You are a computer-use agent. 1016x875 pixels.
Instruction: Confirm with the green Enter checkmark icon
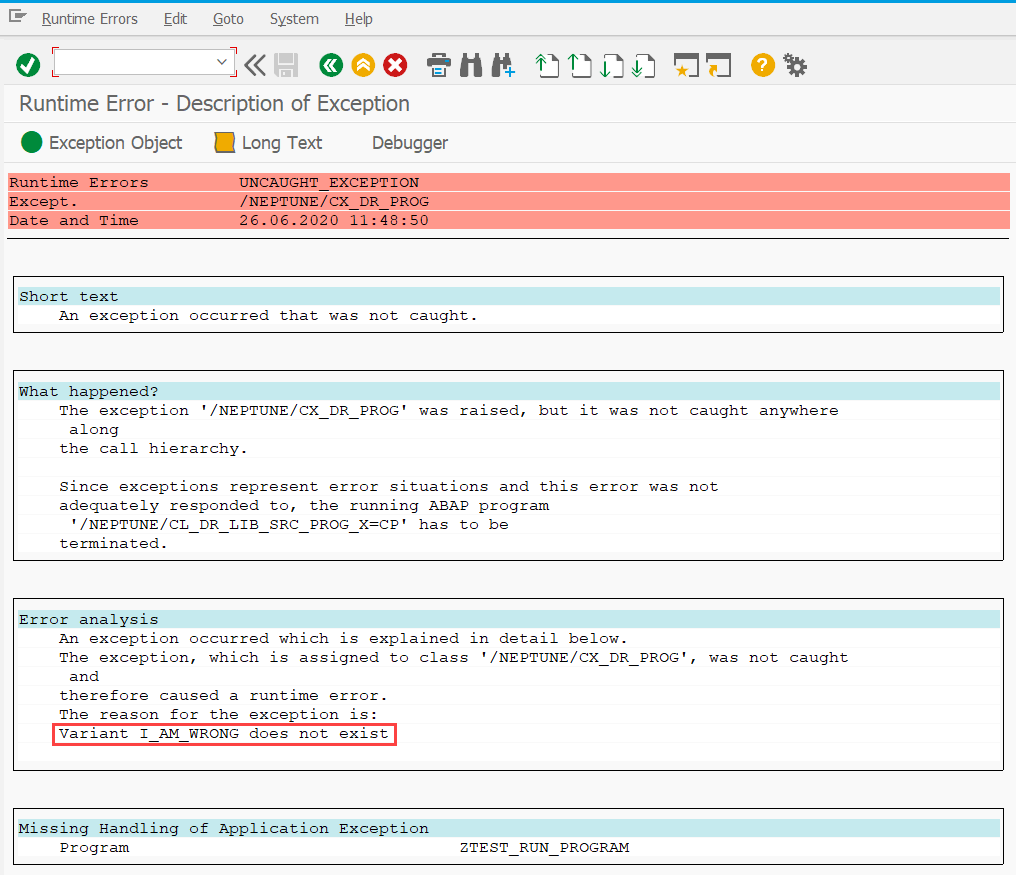point(28,65)
